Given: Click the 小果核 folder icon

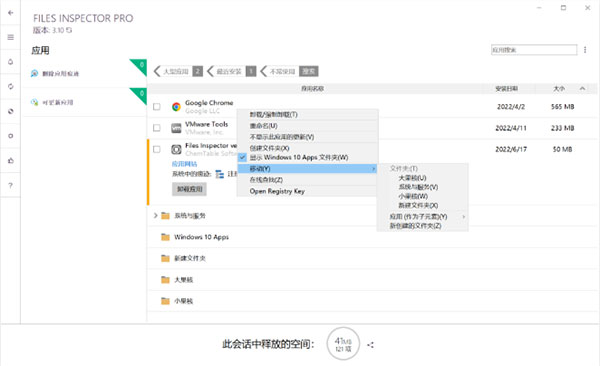Looking at the screenshot, I should coord(165,301).
